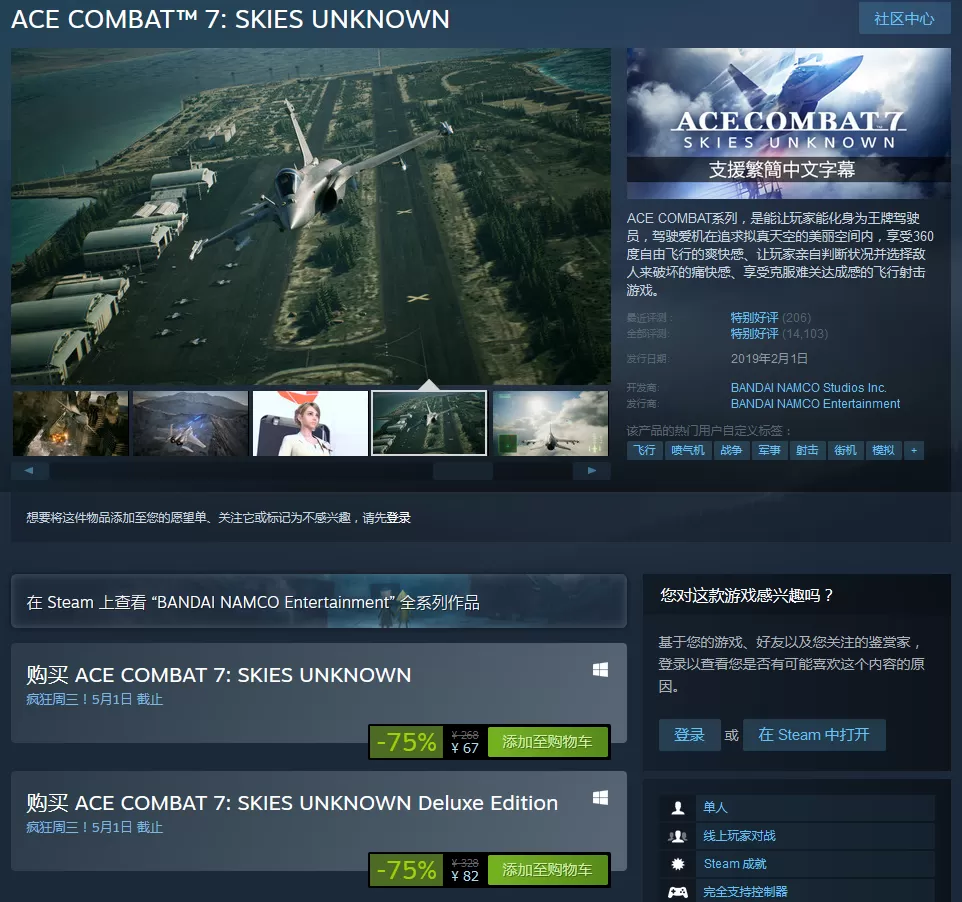Click the single-player person icon
Viewport: 962px width, 902px height.
tap(678, 808)
